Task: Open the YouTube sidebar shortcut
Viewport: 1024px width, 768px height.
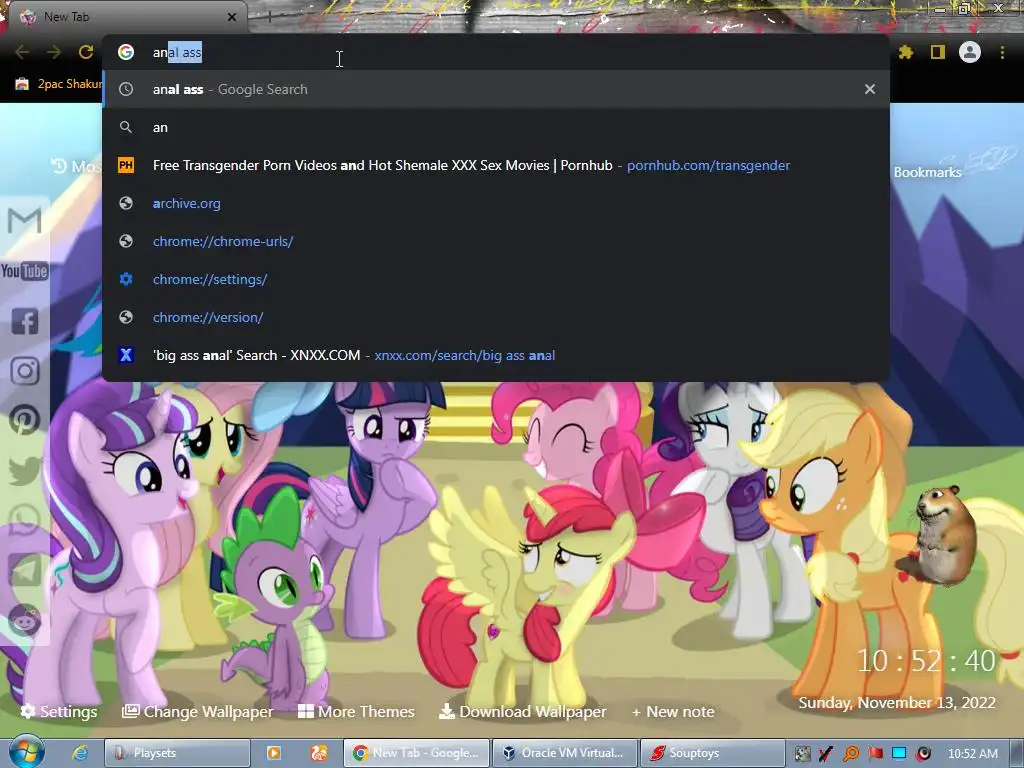Action: point(24,271)
